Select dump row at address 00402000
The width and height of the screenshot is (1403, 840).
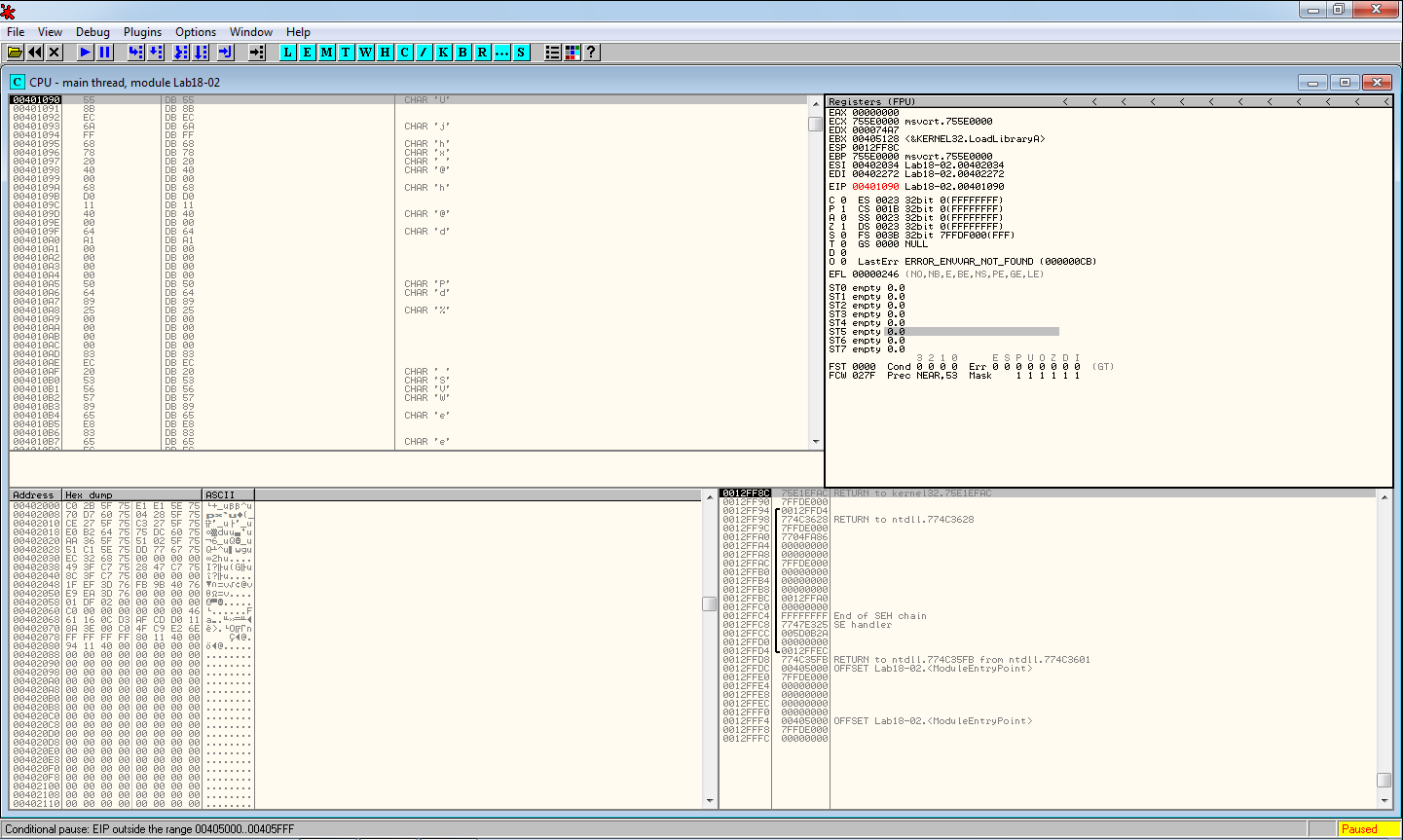point(132,506)
